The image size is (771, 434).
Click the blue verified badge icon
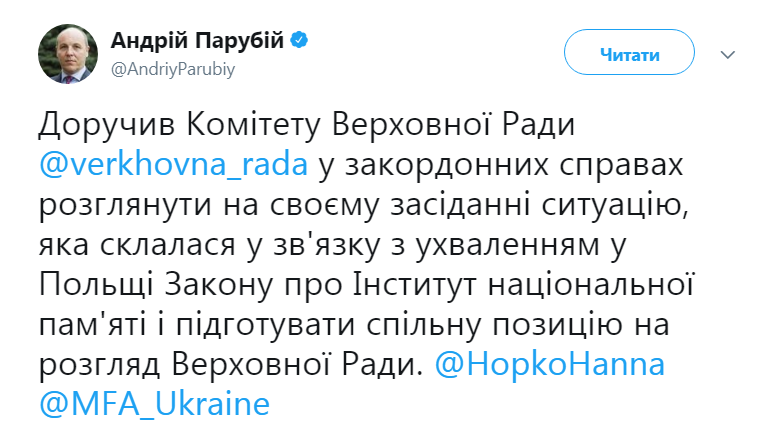coord(298,41)
